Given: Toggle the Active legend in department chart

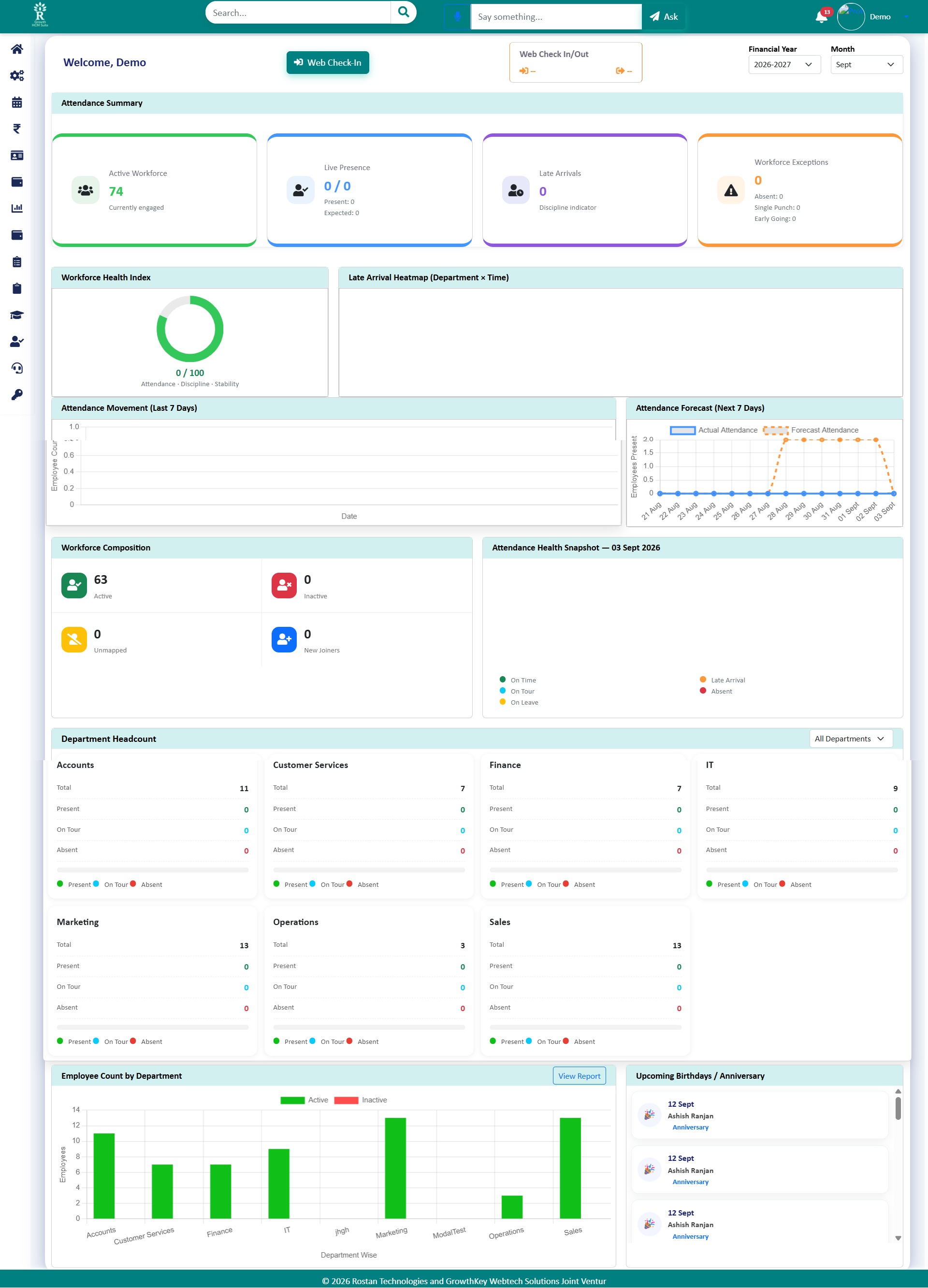Looking at the screenshot, I should click(304, 1100).
